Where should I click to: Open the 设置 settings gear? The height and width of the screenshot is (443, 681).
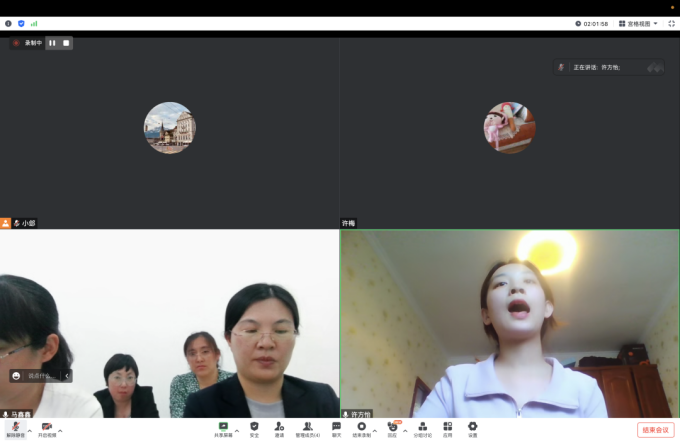click(x=473, y=428)
